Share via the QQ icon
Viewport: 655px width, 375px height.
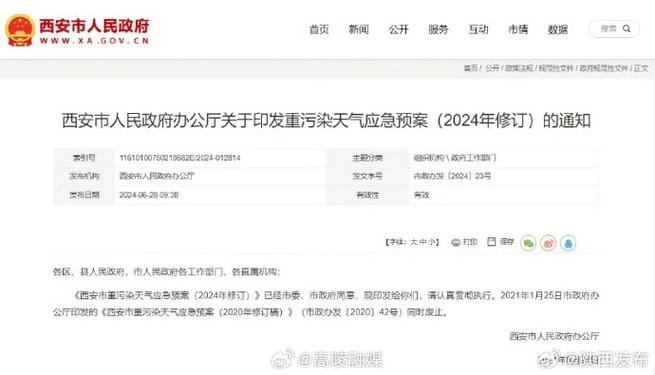(x=568, y=243)
